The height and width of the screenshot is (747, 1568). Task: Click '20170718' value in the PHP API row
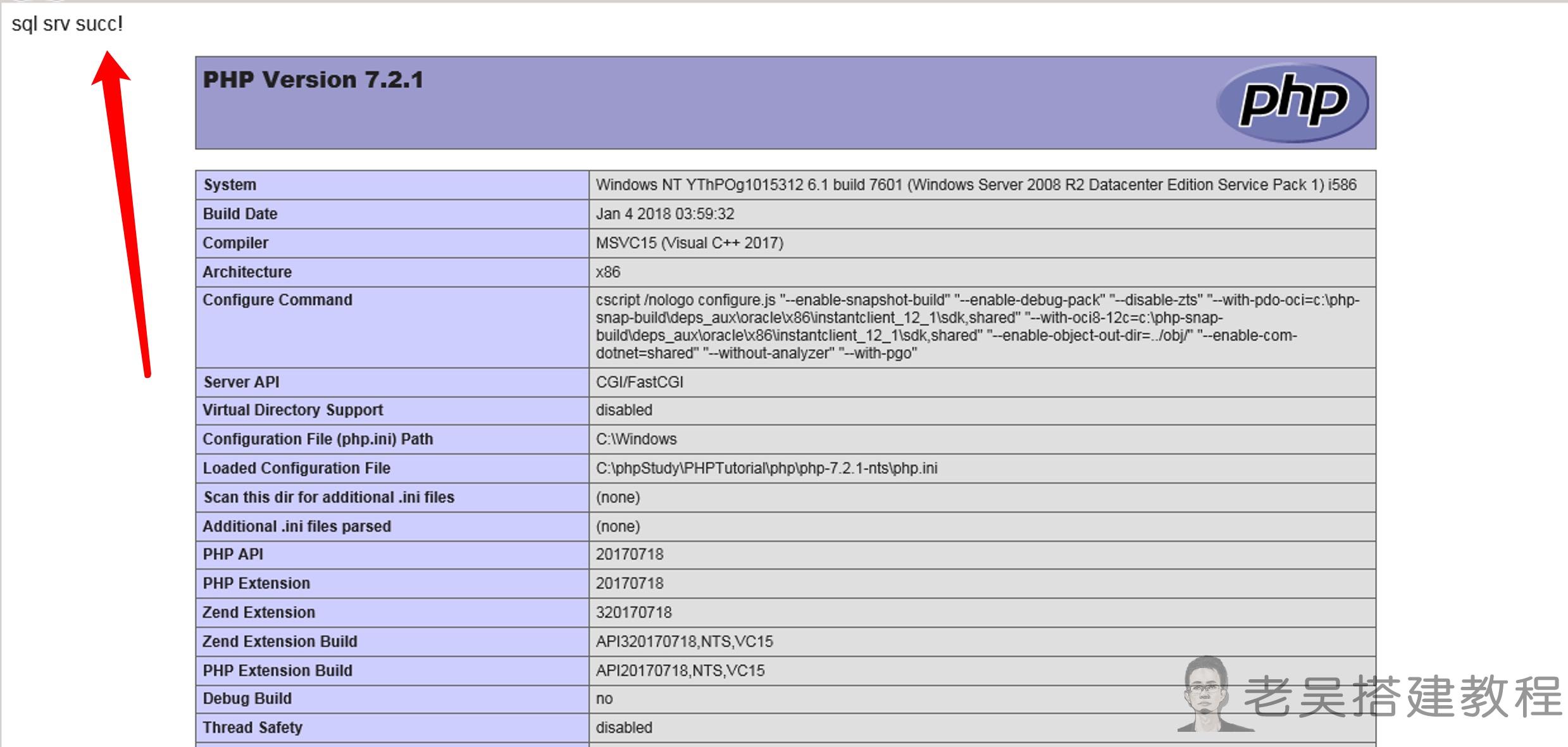tap(630, 555)
